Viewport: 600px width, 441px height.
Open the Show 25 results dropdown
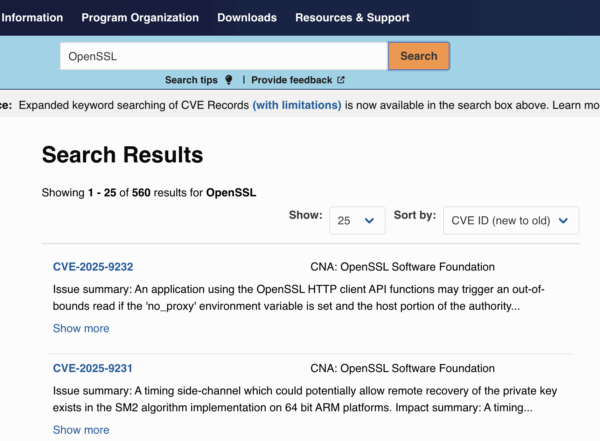(x=357, y=220)
